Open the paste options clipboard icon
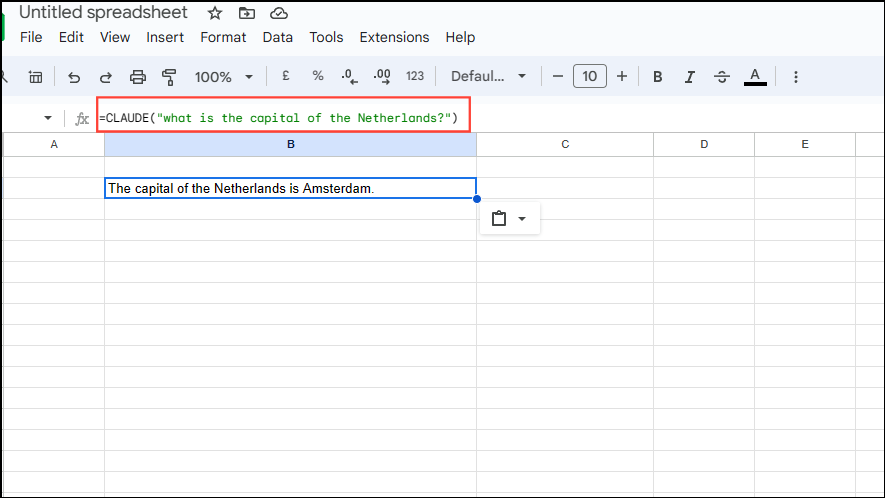885x498 pixels. (499, 219)
